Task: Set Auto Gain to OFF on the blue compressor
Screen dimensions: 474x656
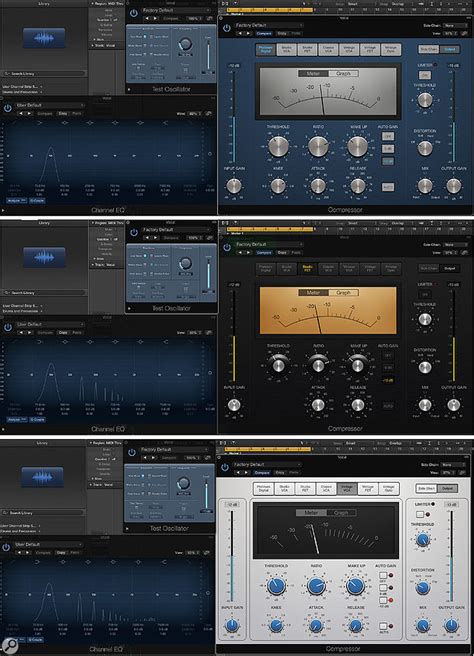Action: click(388, 136)
